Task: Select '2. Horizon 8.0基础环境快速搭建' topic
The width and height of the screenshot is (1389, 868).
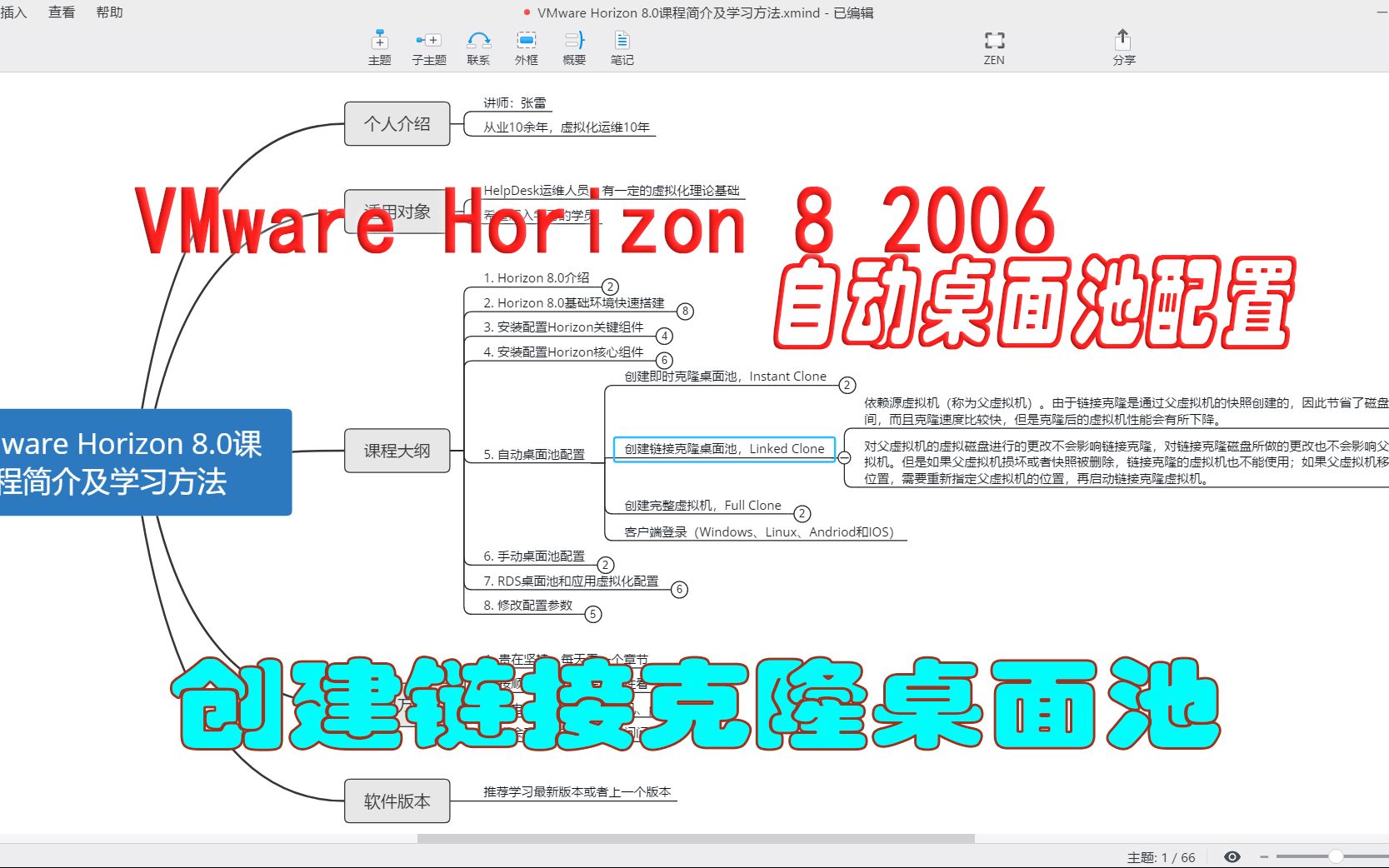Action: click(574, 303)
